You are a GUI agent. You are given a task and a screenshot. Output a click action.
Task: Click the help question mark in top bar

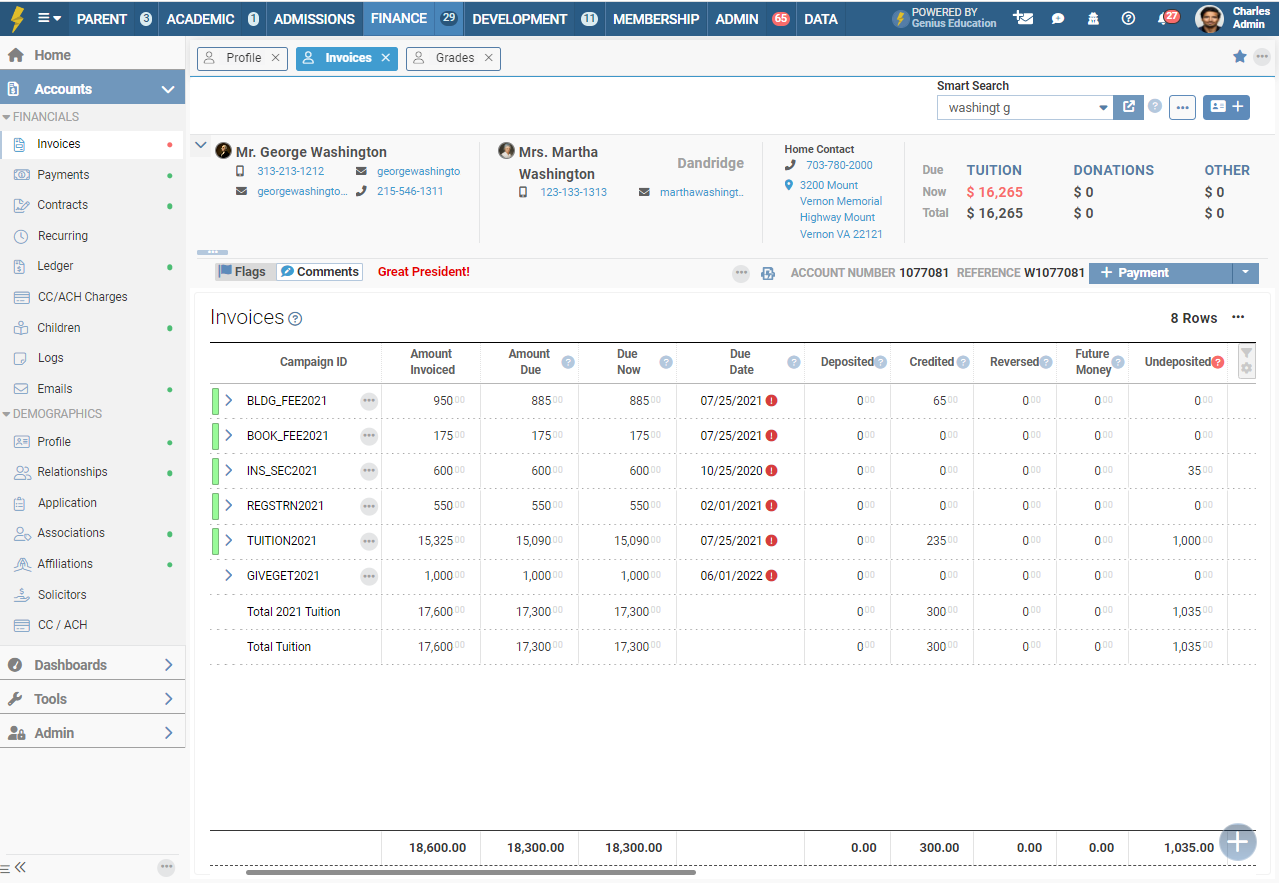point(1129,19)
